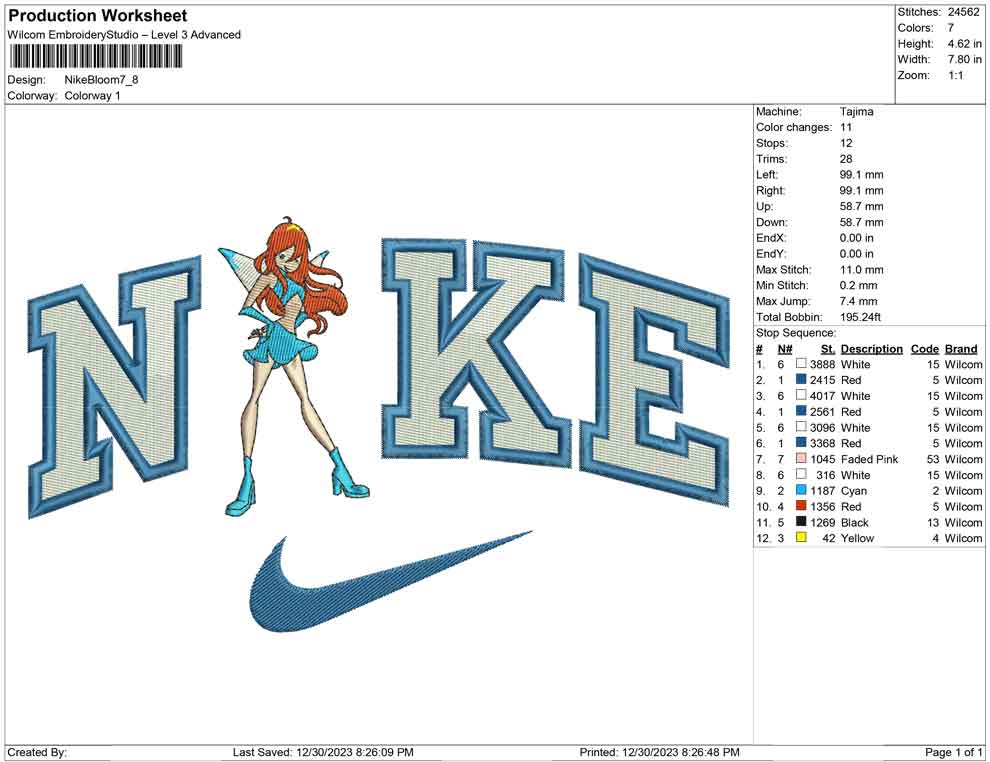
Task: Click the Machine value Tajima
Action: tap(856, 112)
